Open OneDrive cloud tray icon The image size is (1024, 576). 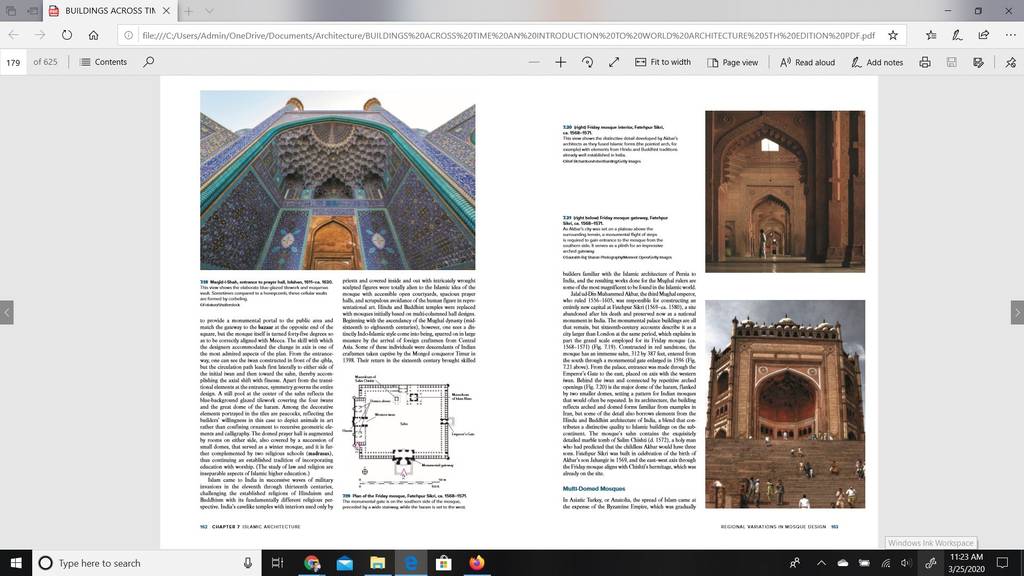[842, 563]
